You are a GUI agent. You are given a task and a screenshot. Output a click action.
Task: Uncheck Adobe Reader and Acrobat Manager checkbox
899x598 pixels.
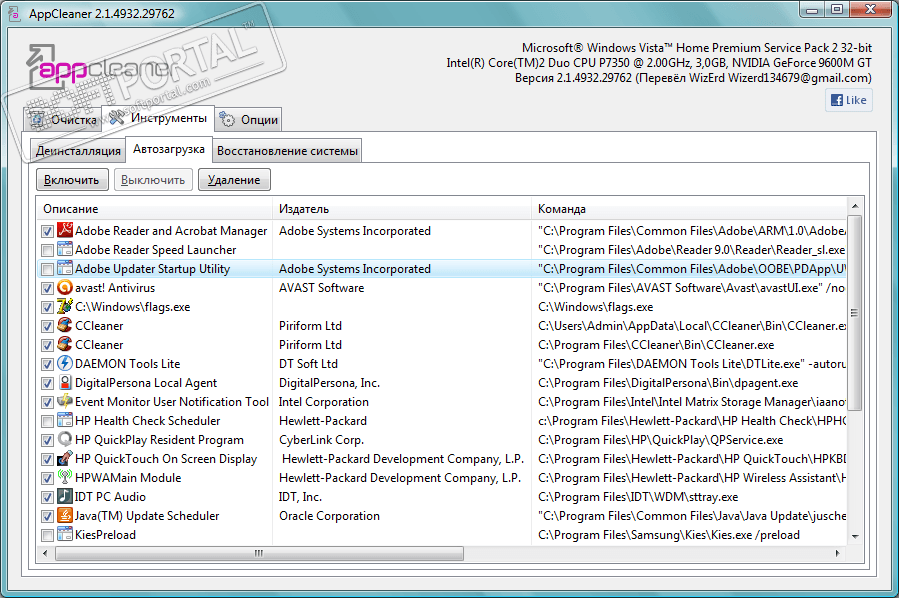click(x=48, y=232)
